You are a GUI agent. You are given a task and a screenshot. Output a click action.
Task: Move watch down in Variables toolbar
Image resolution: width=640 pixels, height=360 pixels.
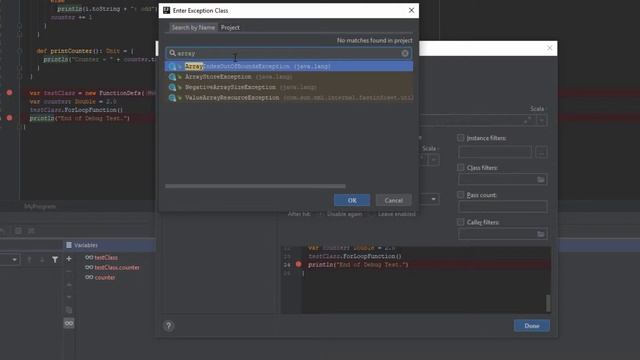[x=69, y=297]
